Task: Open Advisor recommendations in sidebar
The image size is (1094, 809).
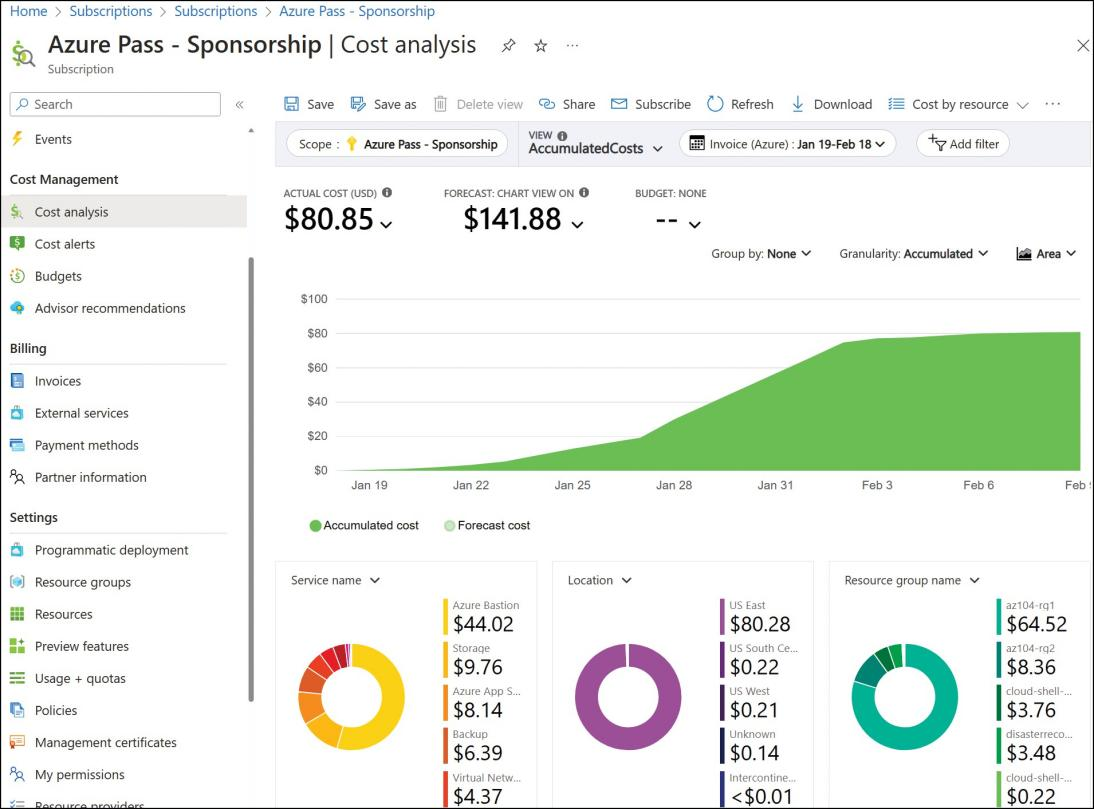Action: tap(110, 308)
